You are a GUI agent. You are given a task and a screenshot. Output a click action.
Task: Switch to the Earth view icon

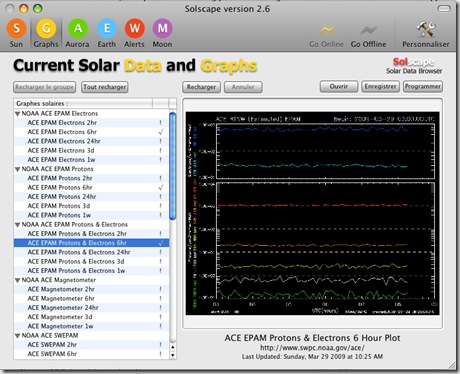point(107,33)
